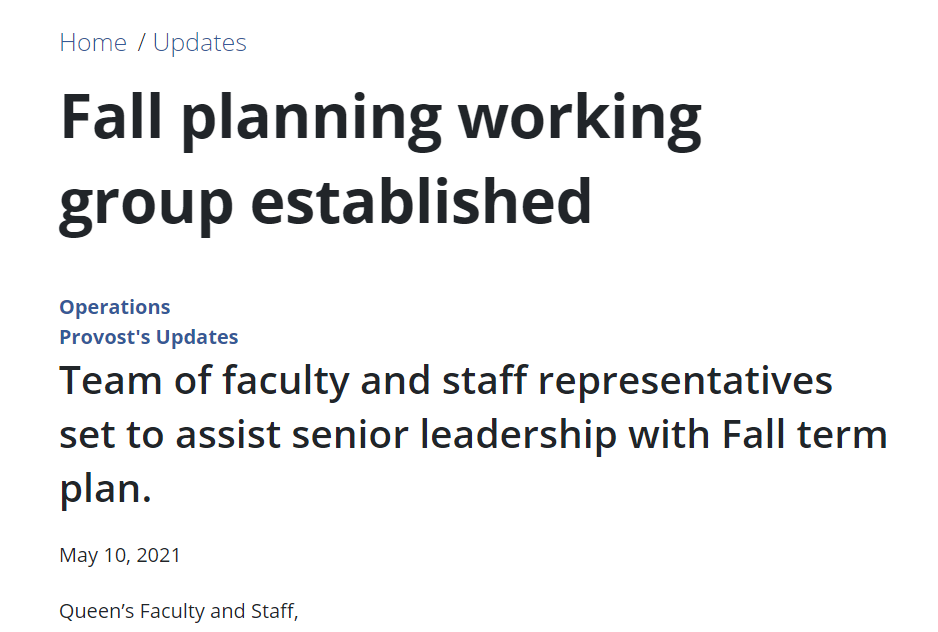Click the word "plan." ending the subheading

[105, 490]
